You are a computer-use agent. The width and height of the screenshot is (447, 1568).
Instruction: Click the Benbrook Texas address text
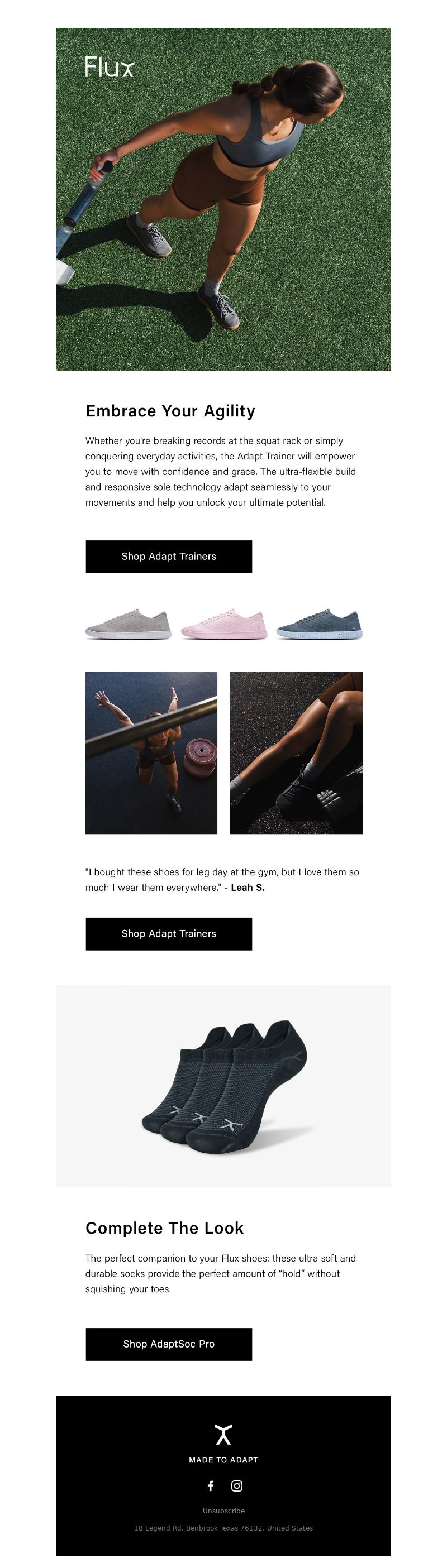point(223,1528)
